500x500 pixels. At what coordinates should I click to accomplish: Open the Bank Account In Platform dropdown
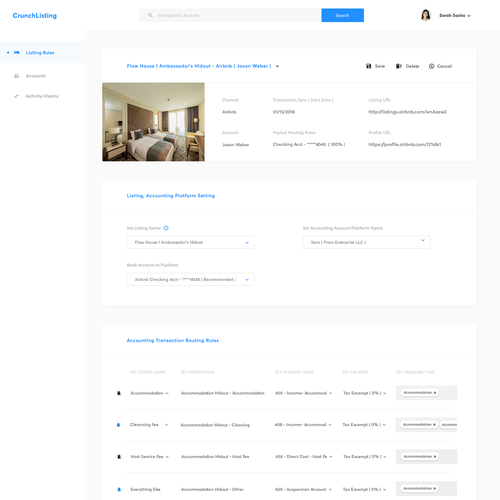[x=190, y=279]
